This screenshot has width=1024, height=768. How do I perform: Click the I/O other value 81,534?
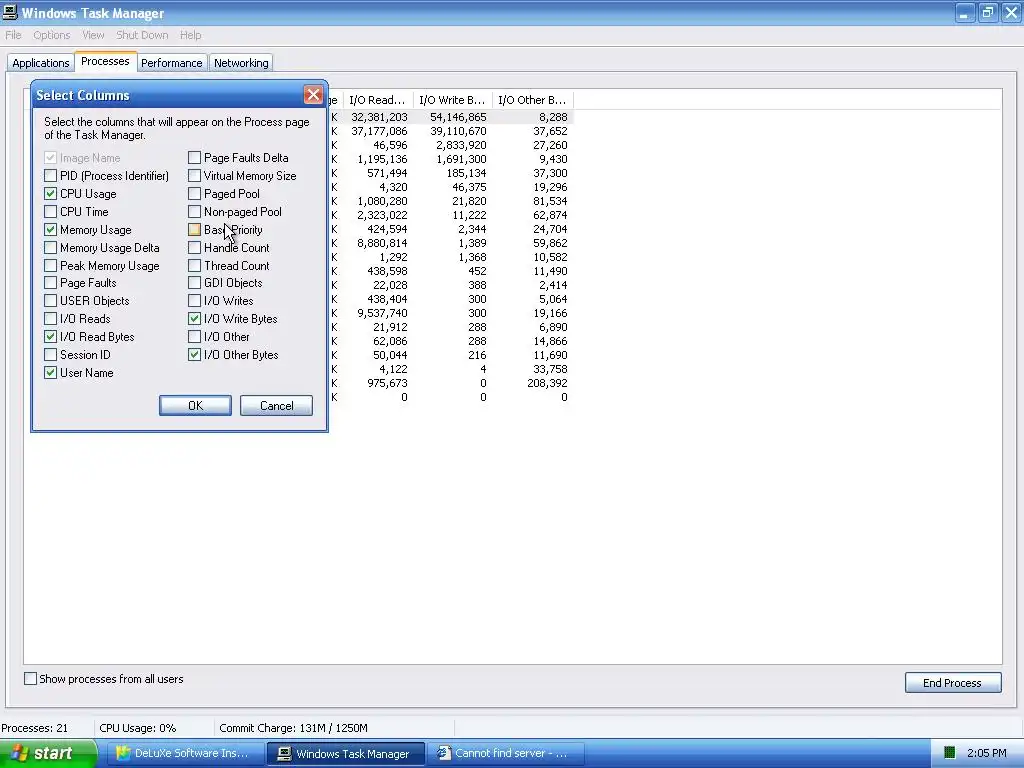tap(551, 201)
